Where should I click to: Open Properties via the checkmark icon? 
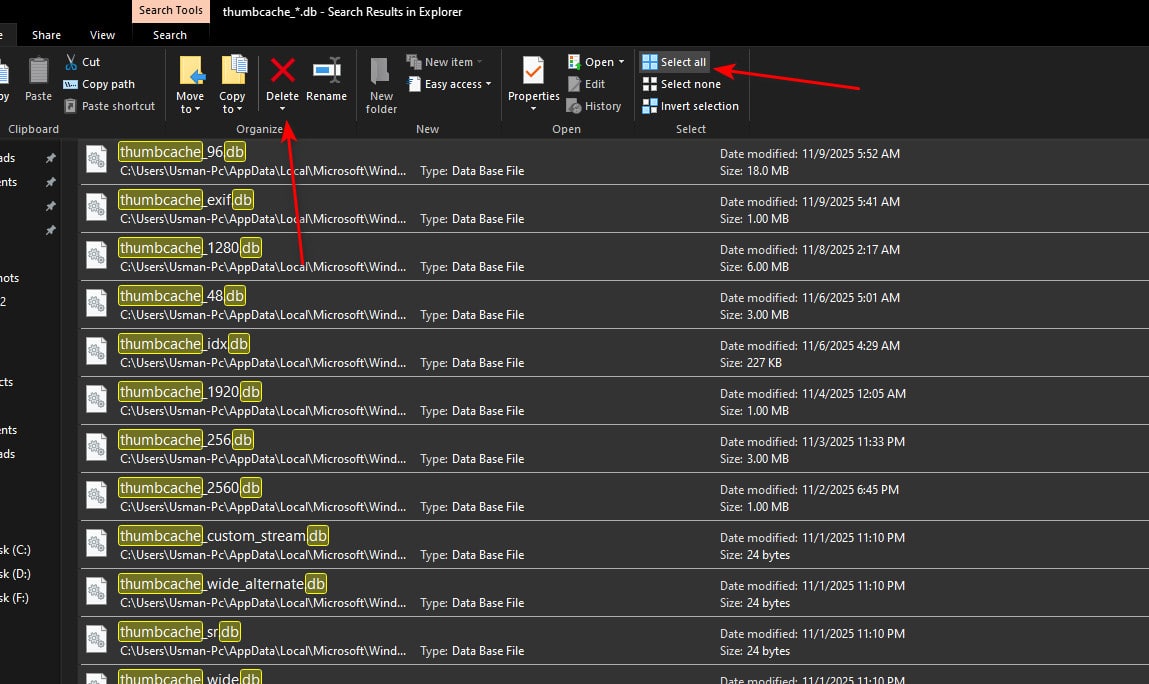coord(533,71)
